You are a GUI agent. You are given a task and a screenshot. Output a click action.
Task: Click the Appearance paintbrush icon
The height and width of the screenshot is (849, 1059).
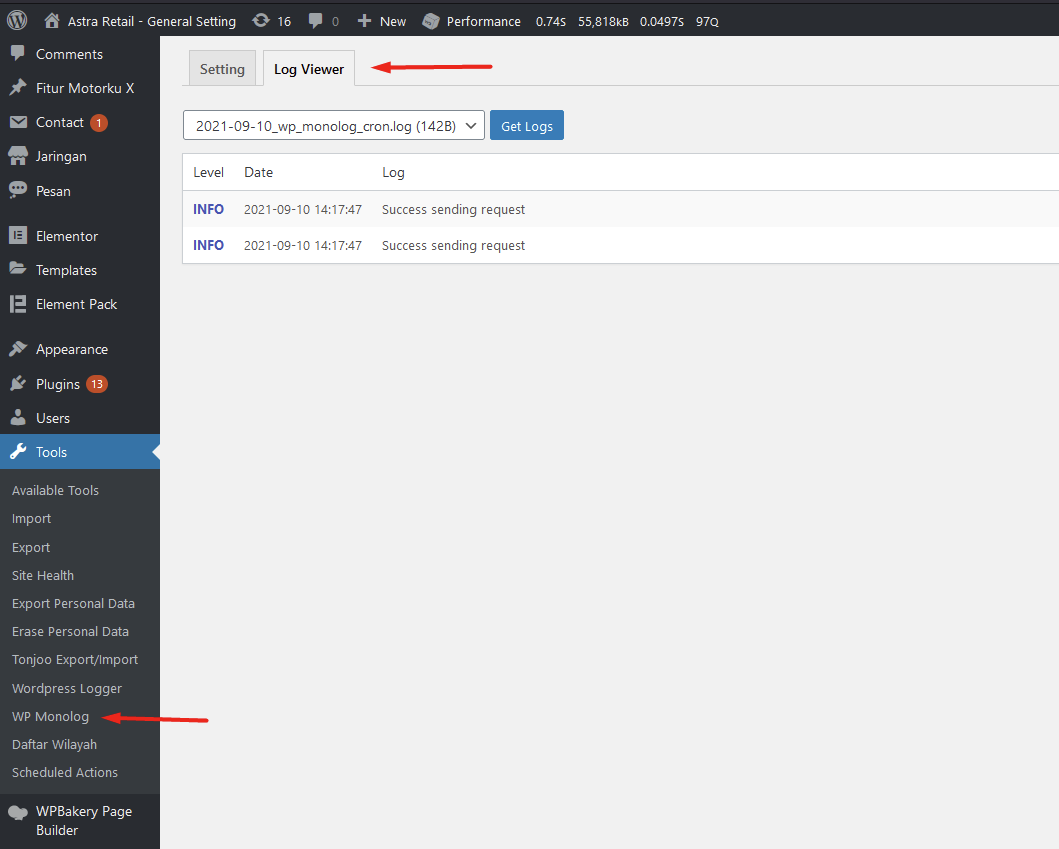(18, 349)
